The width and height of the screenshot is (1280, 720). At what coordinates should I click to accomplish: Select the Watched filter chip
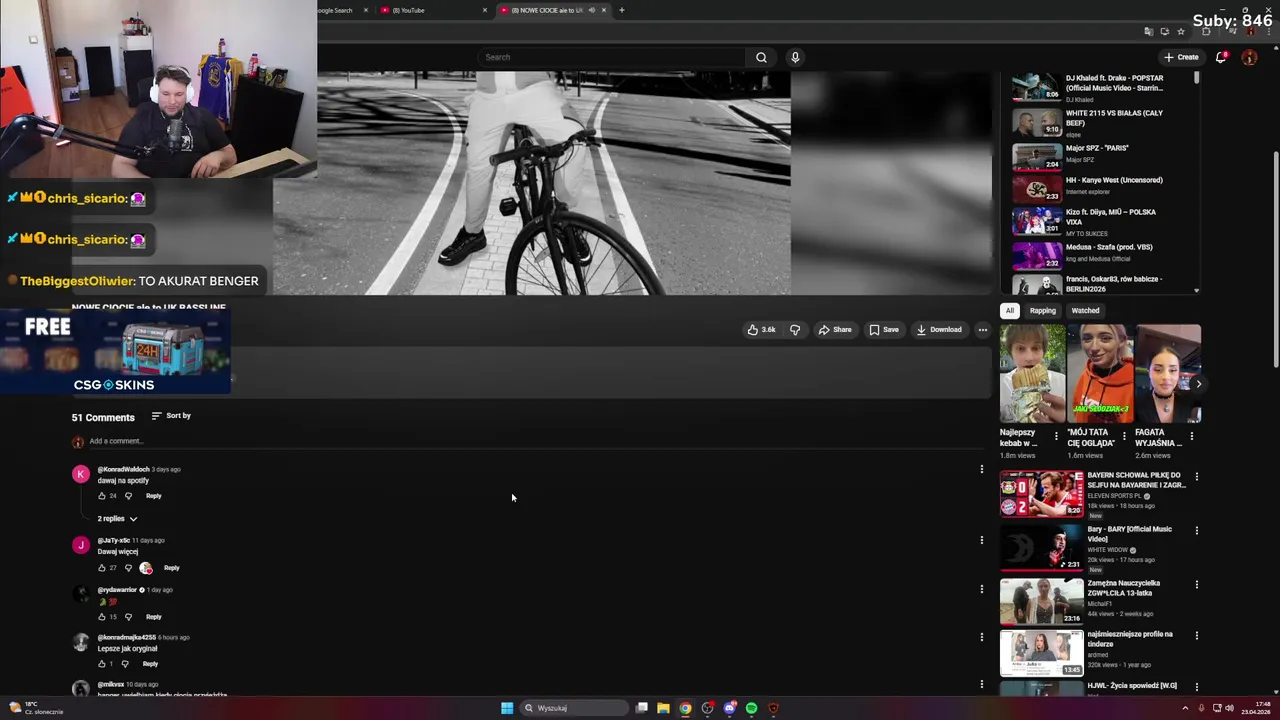(1085, 310)
